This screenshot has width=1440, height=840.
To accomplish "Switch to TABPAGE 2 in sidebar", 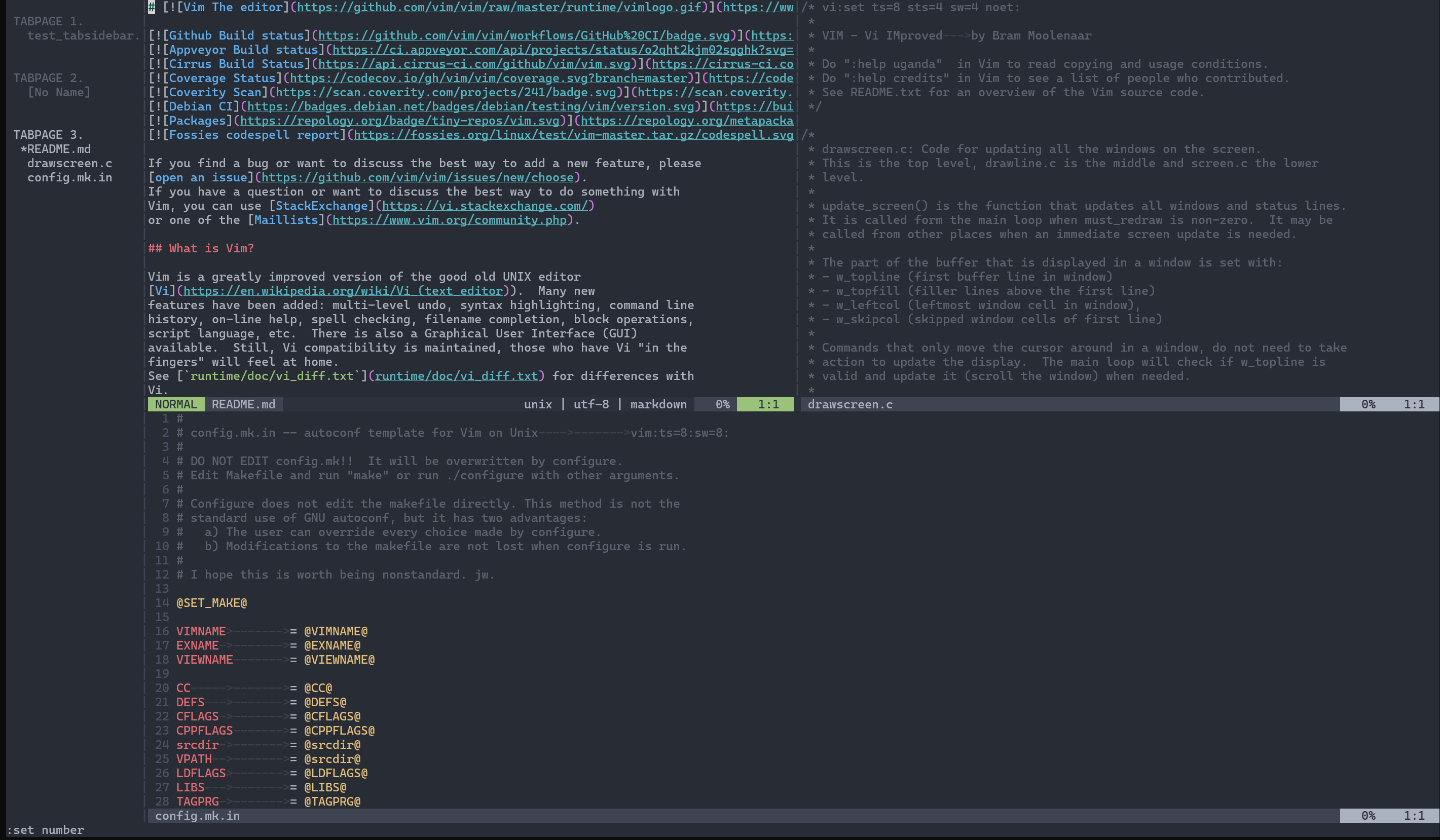I will (x=48, y=78).
